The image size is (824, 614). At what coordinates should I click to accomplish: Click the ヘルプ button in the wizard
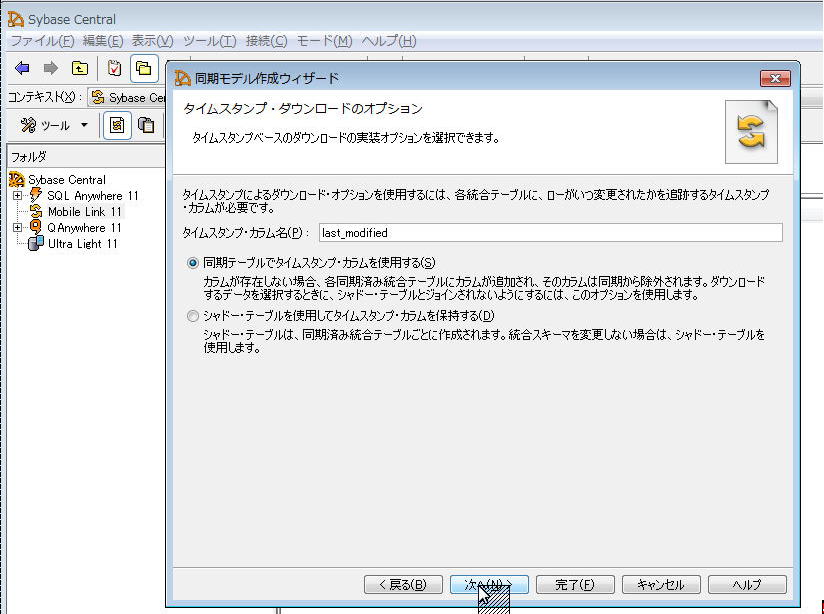tap(747, 585)
